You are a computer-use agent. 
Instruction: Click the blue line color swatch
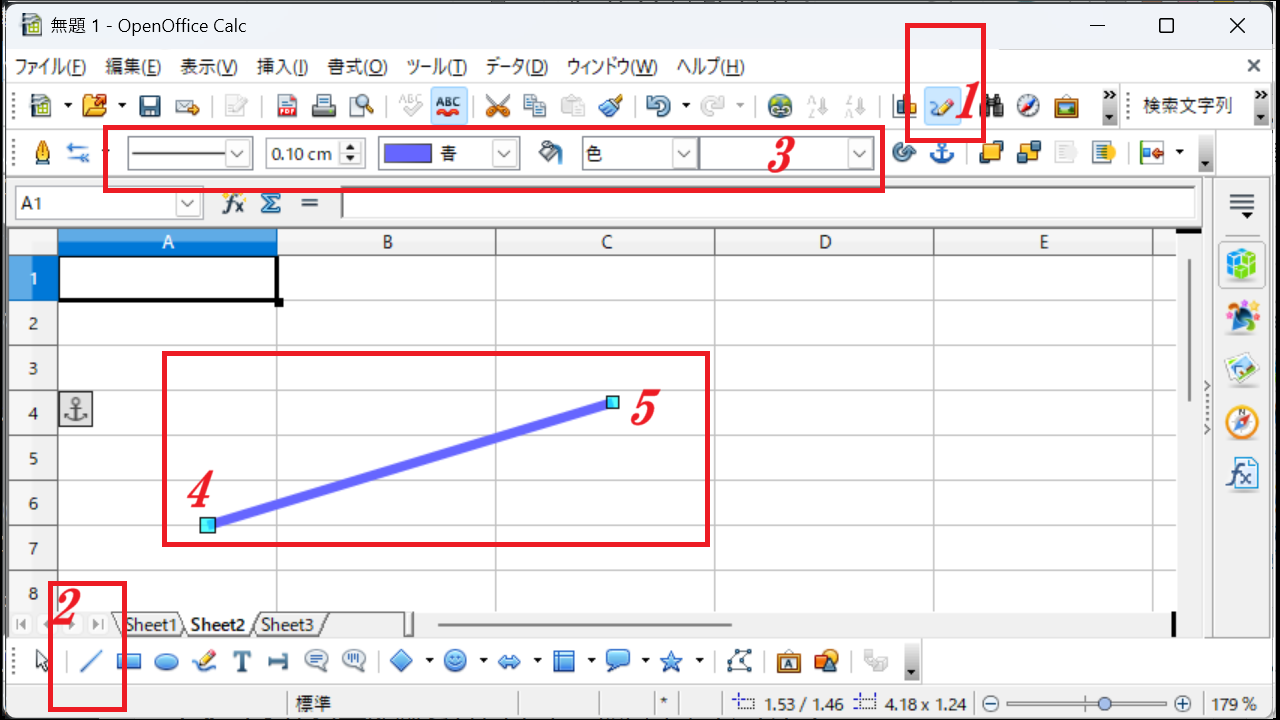[x=408, y=154]
